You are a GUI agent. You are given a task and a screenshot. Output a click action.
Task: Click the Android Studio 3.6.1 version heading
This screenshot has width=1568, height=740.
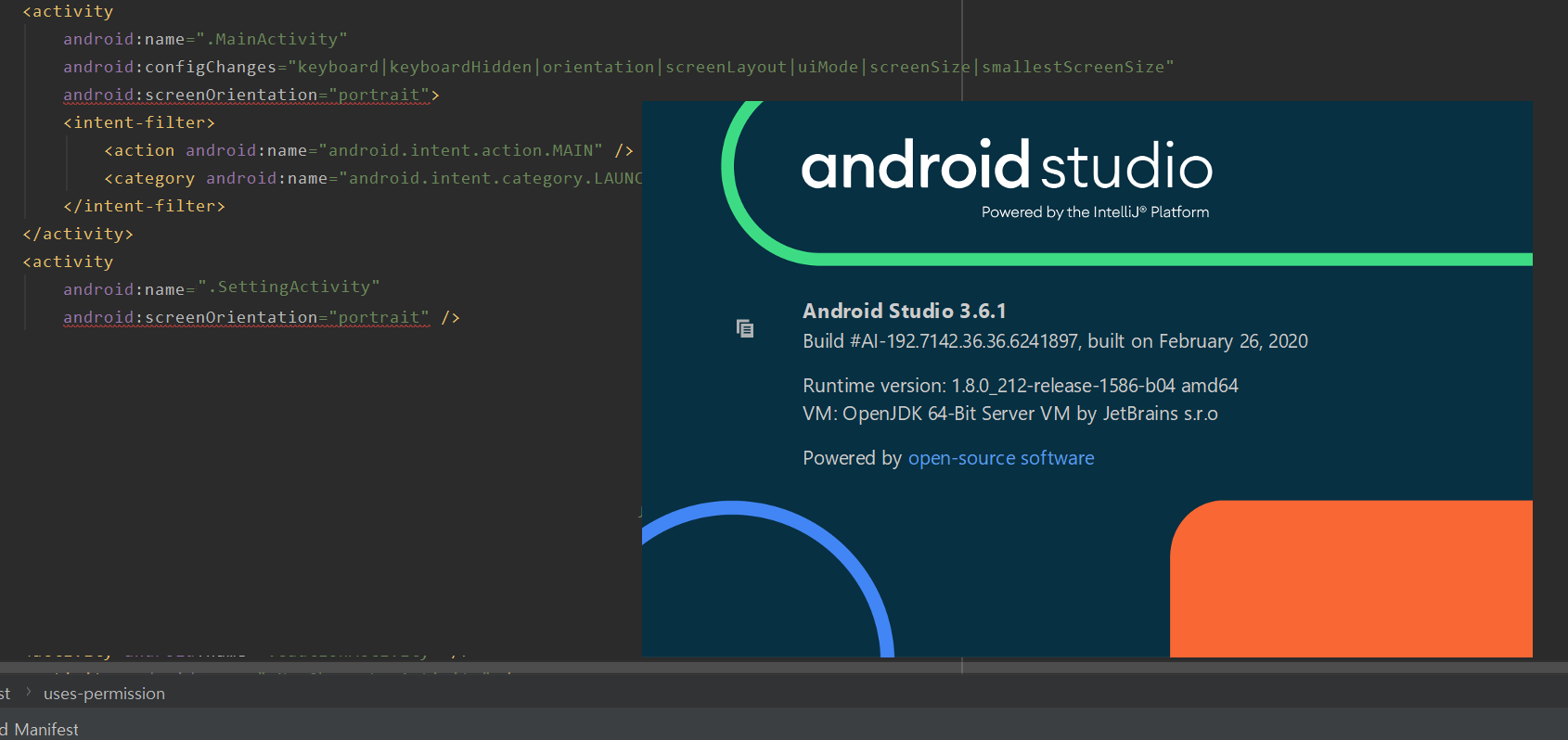(904, 311)
